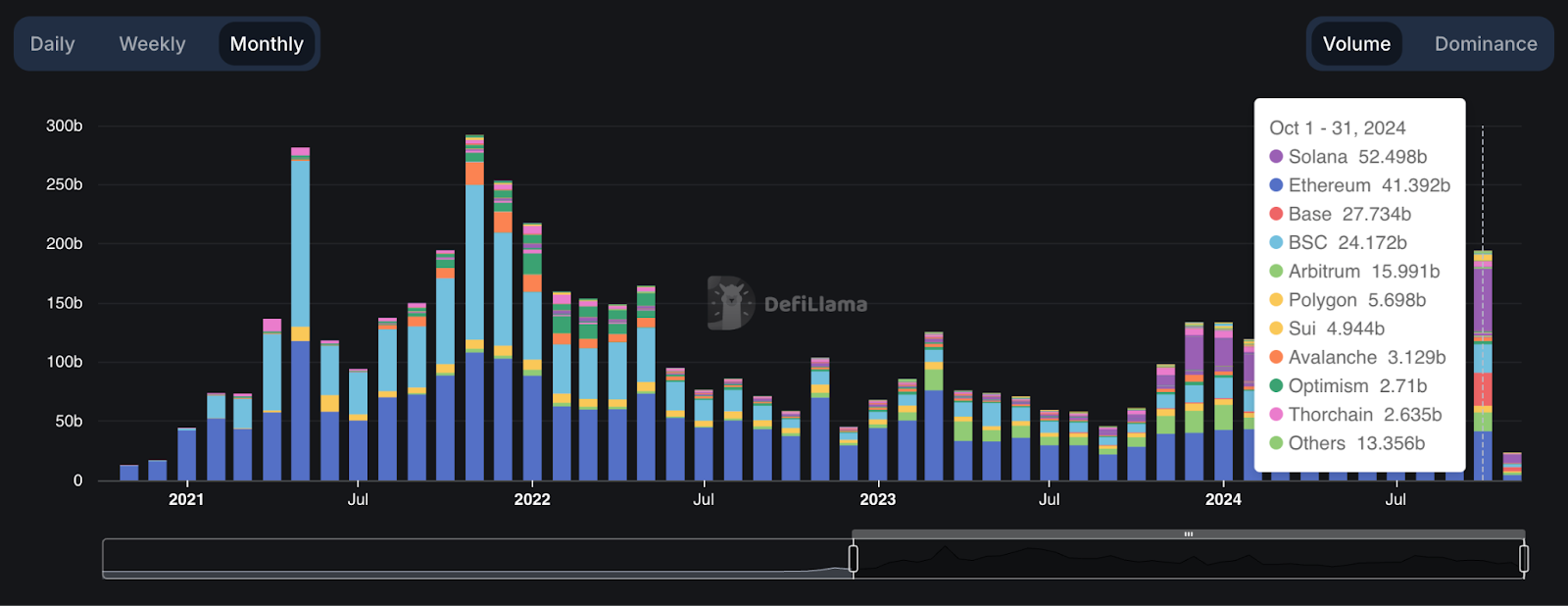The width and height of the screenshot is (1568, 606).
Task: Click 'Avalanche 3.129b' tooltip text
Action: 1367,357
